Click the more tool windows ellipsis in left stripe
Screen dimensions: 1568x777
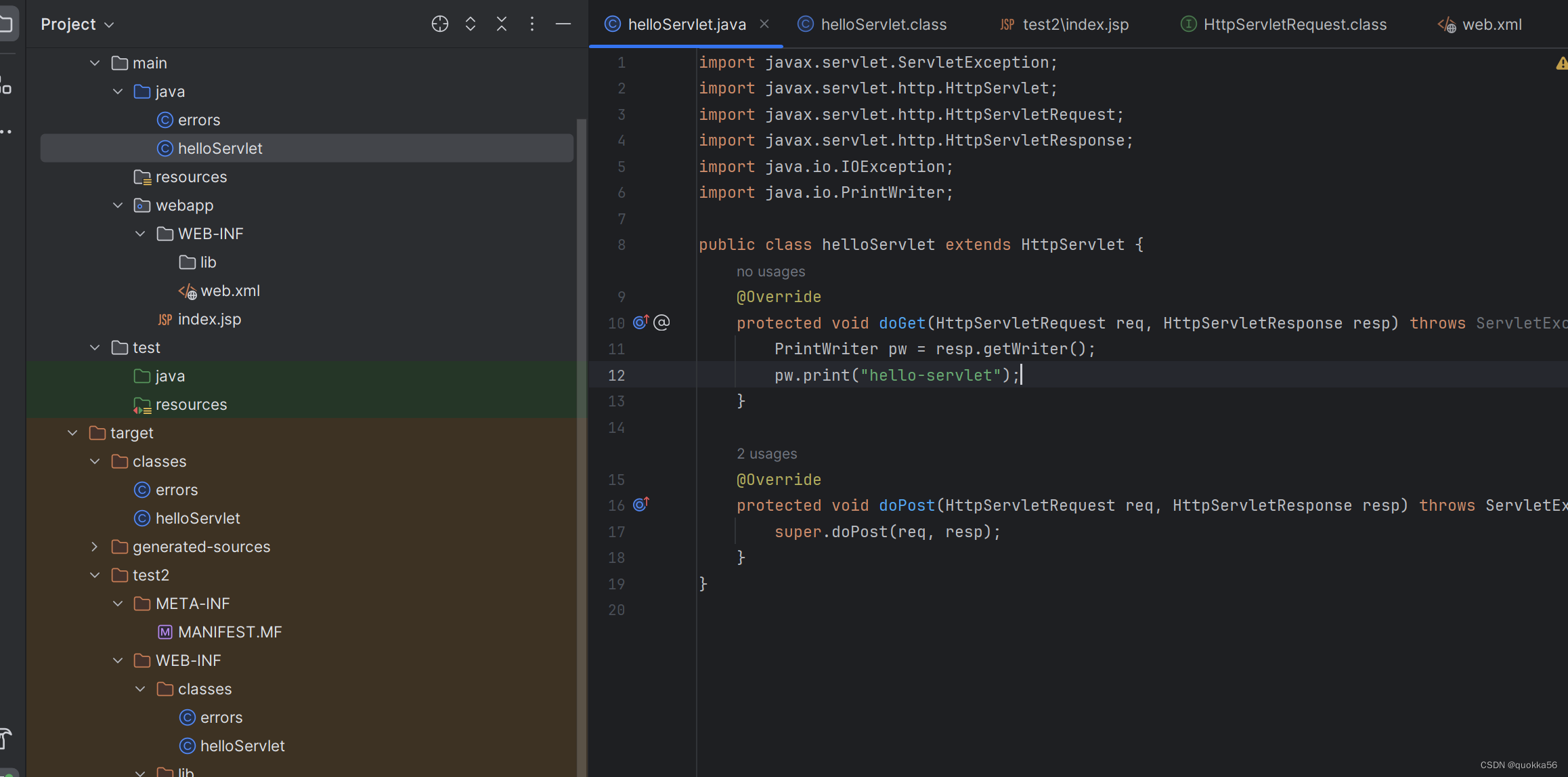(7, 131)
